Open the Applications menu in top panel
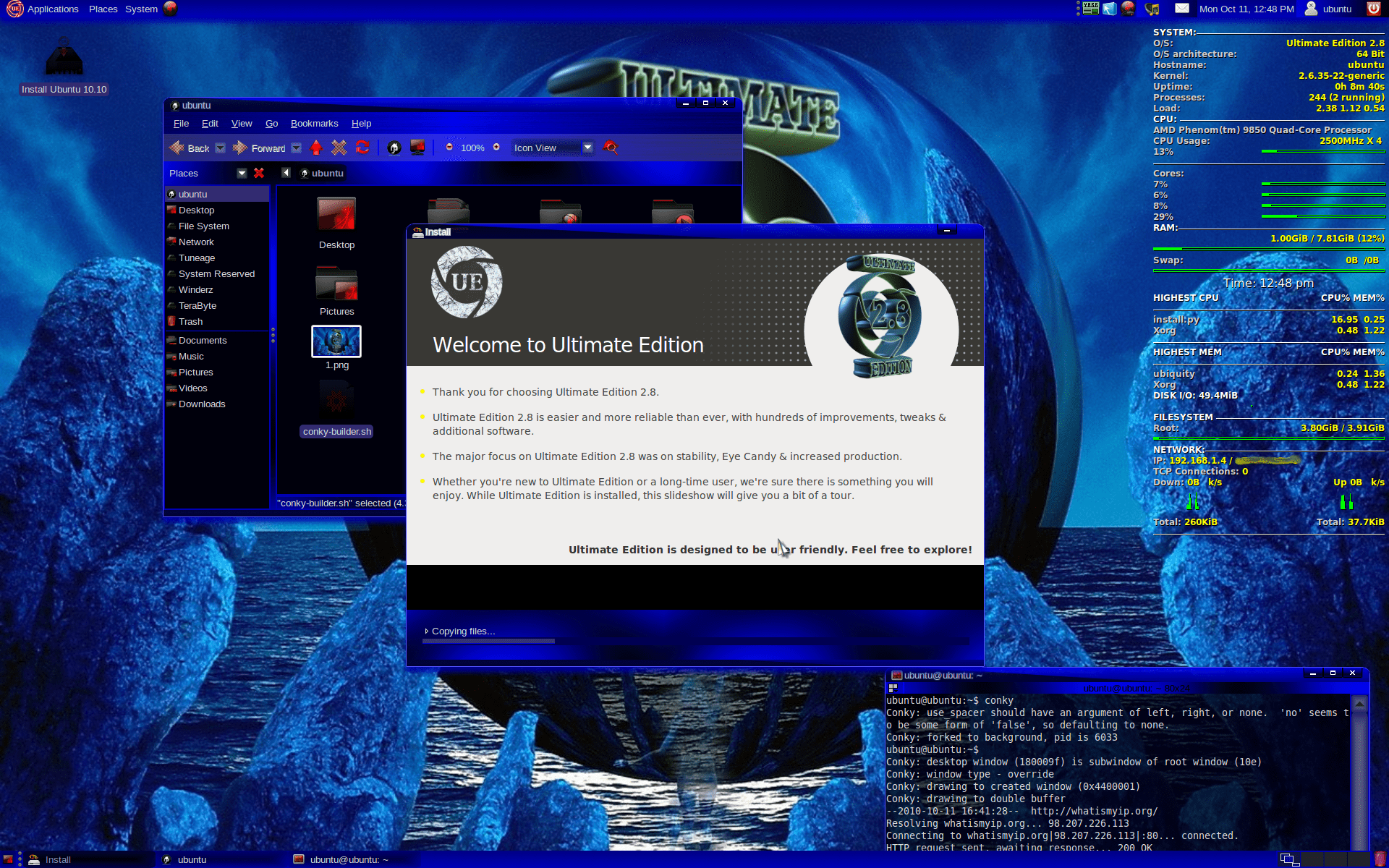 [52, 9]
